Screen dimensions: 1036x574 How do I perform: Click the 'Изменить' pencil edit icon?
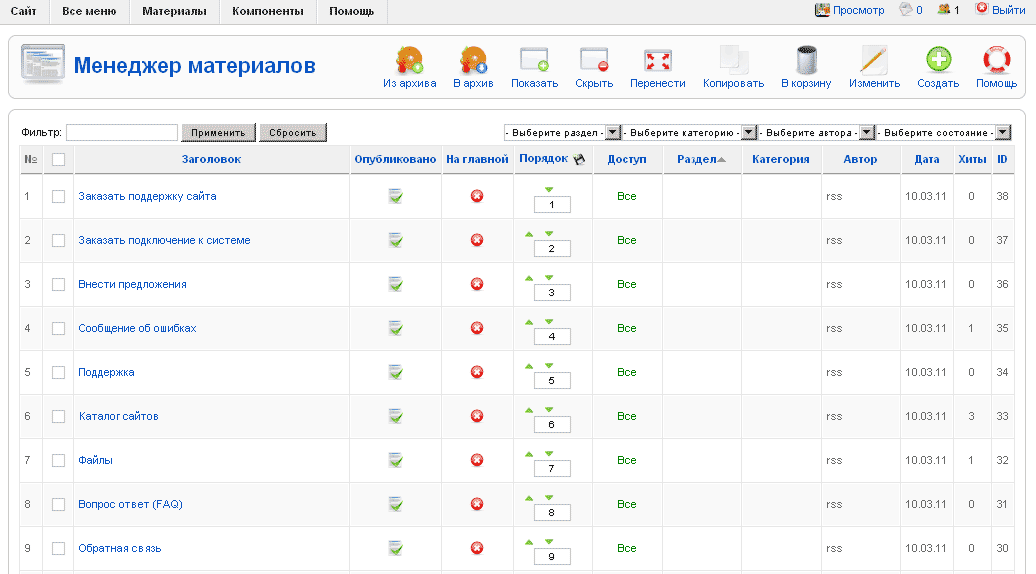tap(874, 61)
